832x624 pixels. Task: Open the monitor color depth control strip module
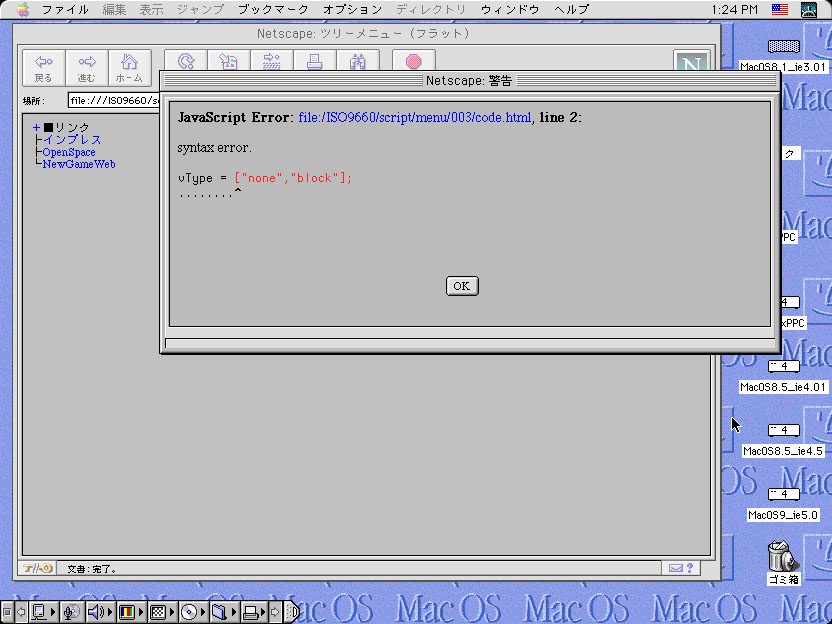(131, 612)
